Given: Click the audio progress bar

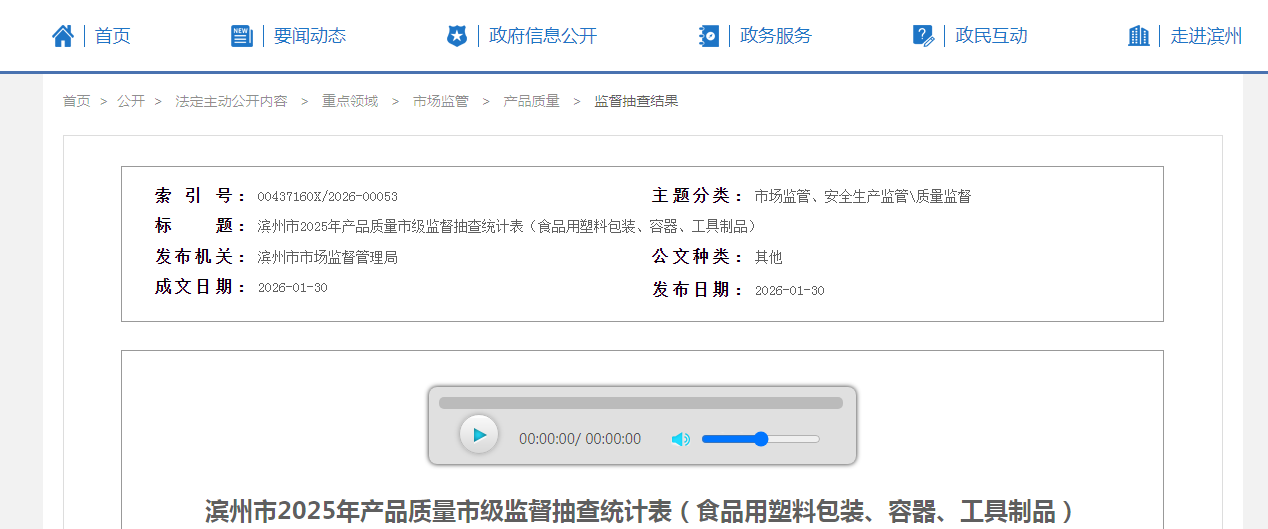Looking at the screenshot, I should pos(640,403).
